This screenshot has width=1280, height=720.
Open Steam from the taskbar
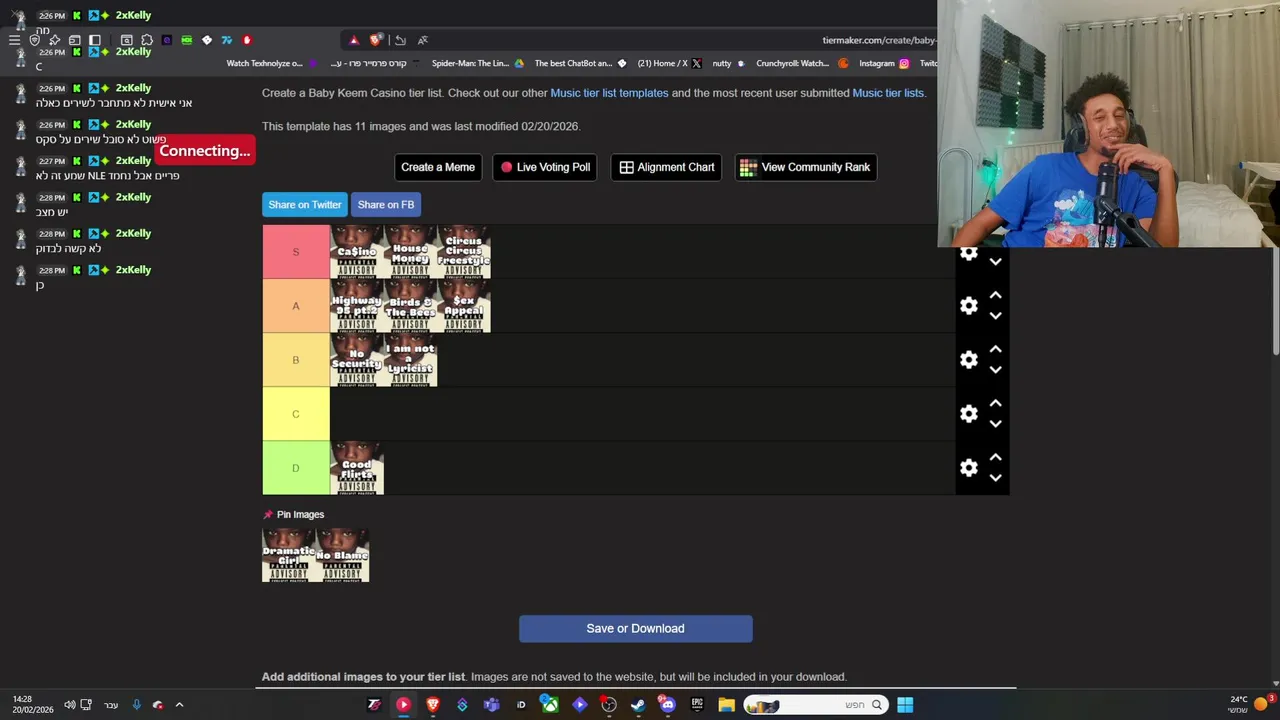point(638,705)
